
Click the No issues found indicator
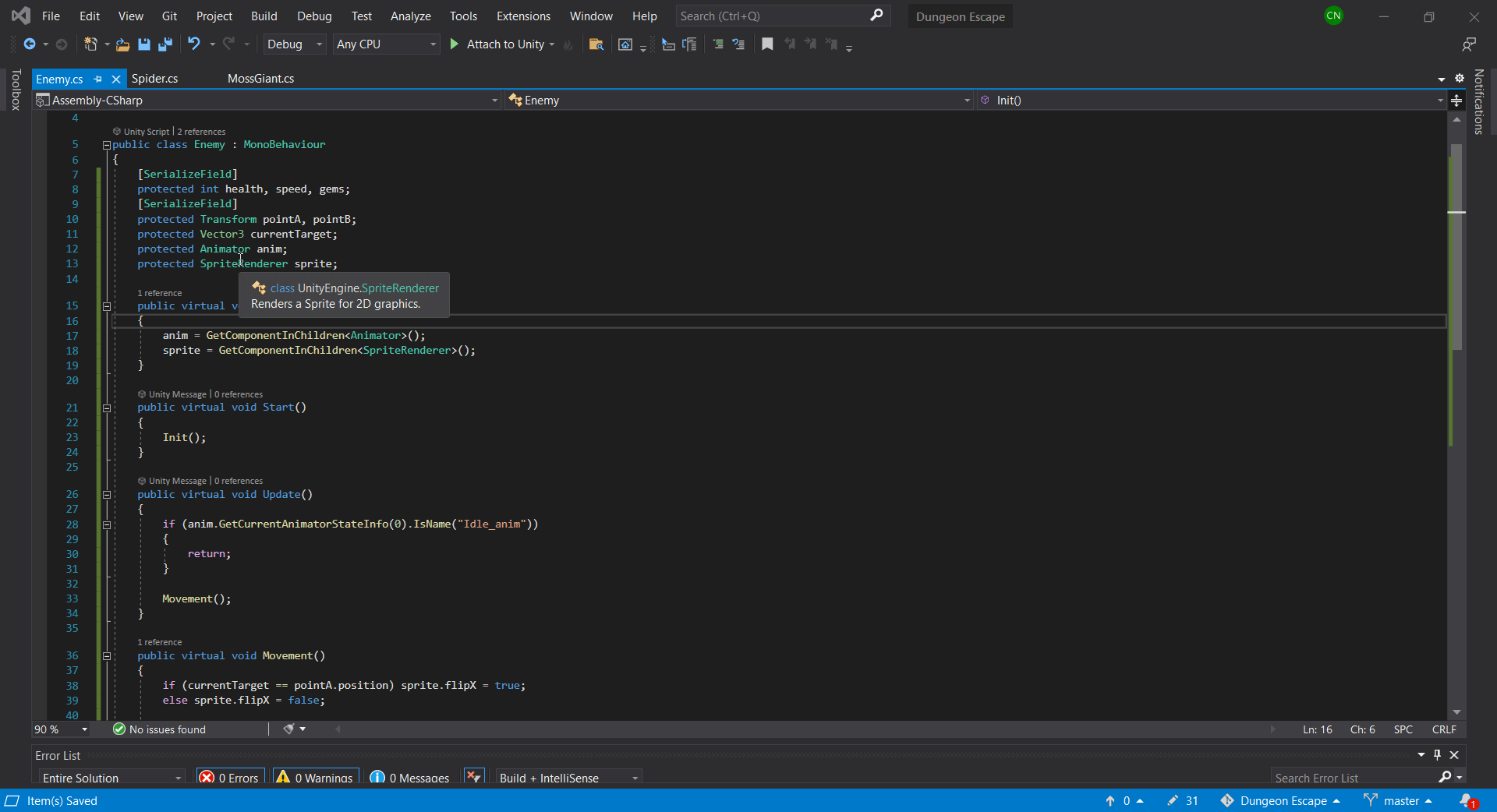(160, 729)
